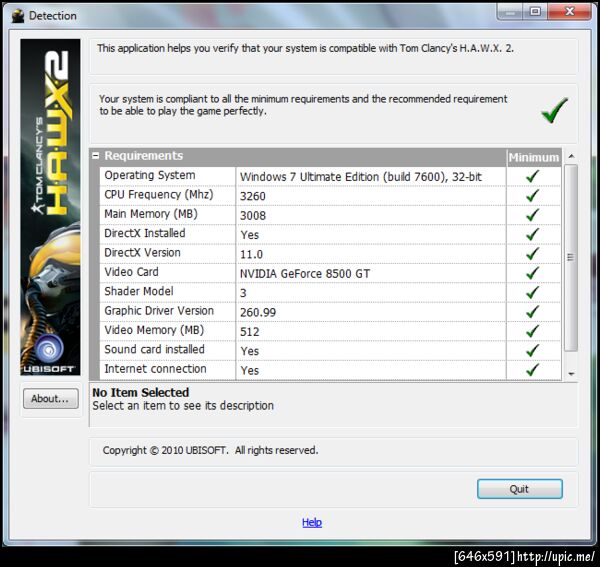This screenshot has width=600, height=567.
Task: Open the Help link
Action: [x=312, y=522]
